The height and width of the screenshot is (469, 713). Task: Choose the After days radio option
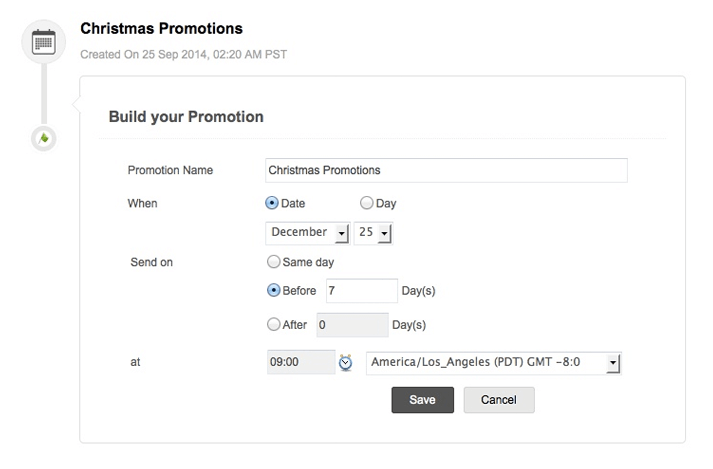(273, 324)
